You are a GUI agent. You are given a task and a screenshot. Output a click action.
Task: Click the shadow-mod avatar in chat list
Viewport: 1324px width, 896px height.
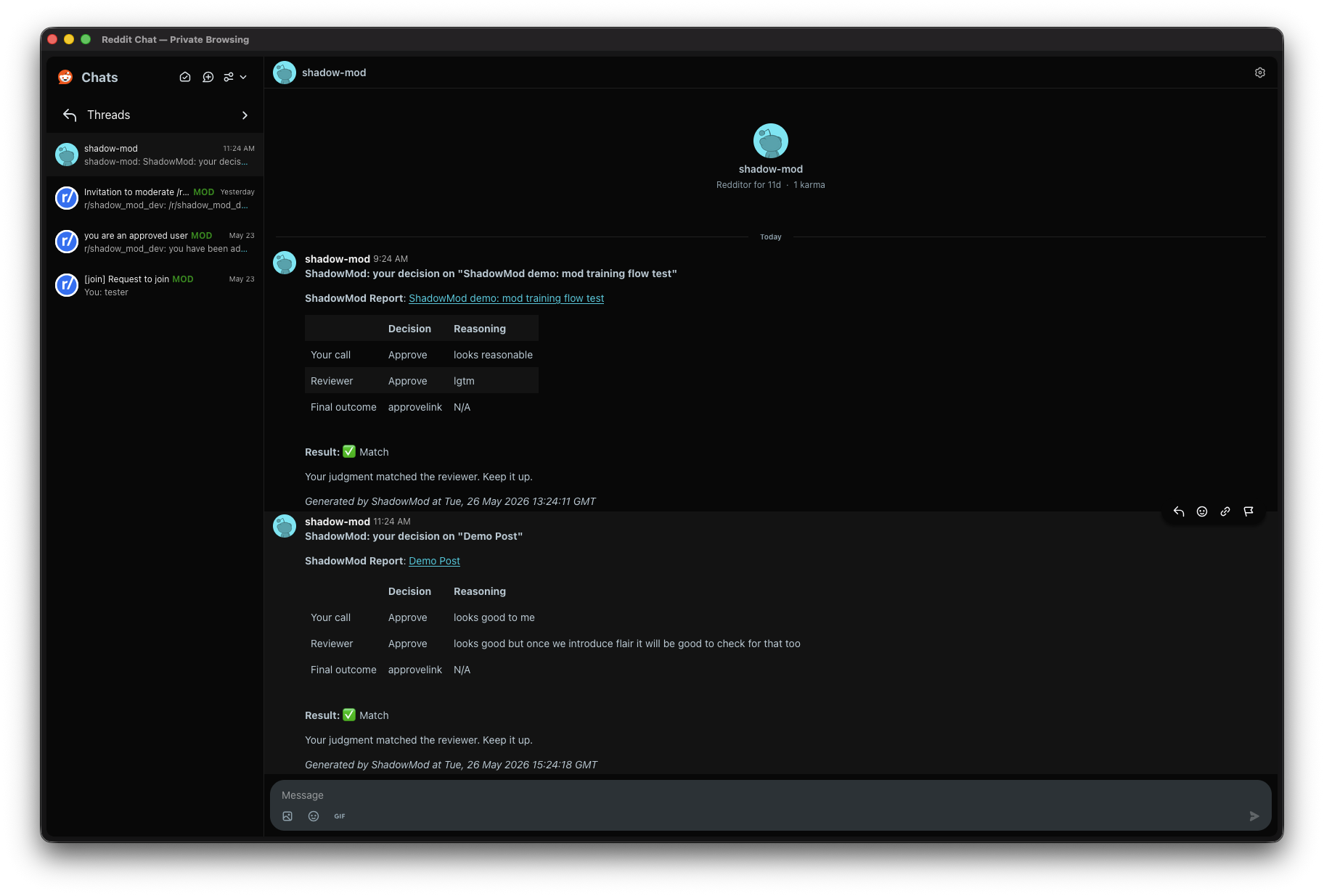point(67,155)
